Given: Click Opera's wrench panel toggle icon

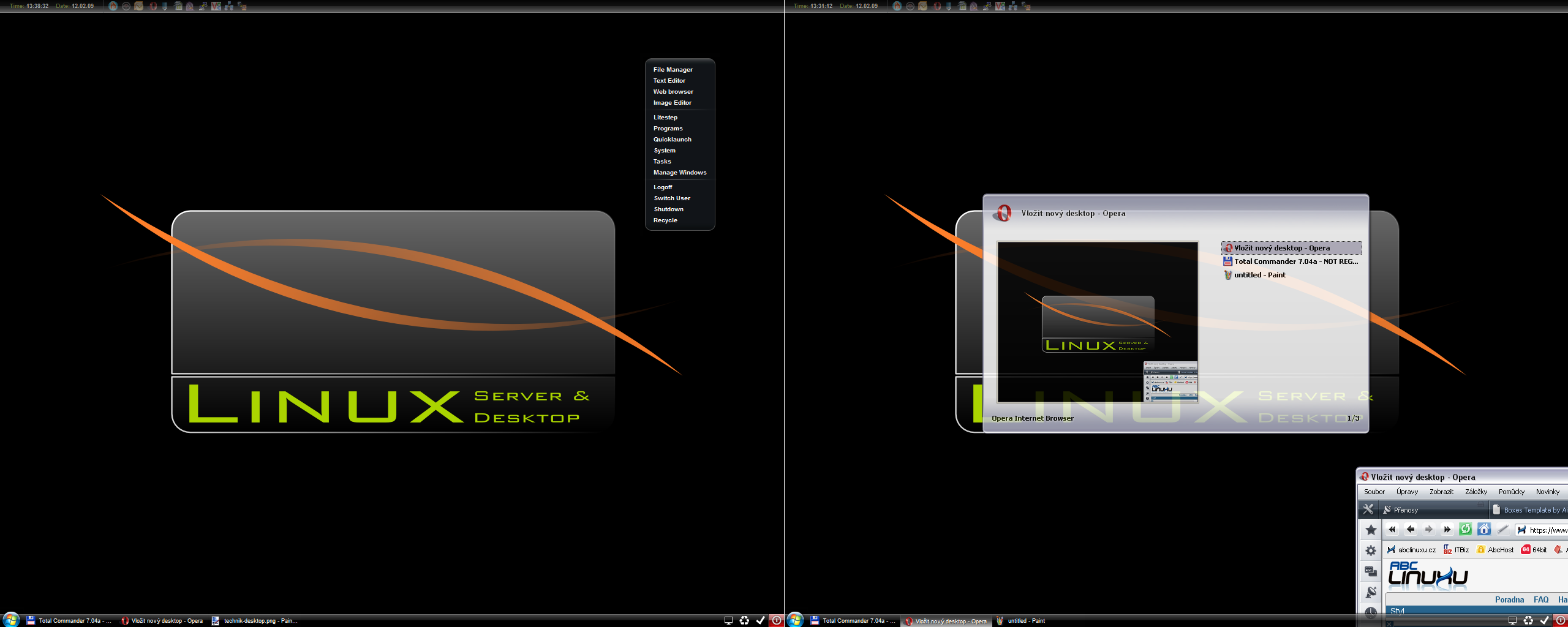Looking at the screenshot, I should pyautogui.click(x=1368, y=509).
